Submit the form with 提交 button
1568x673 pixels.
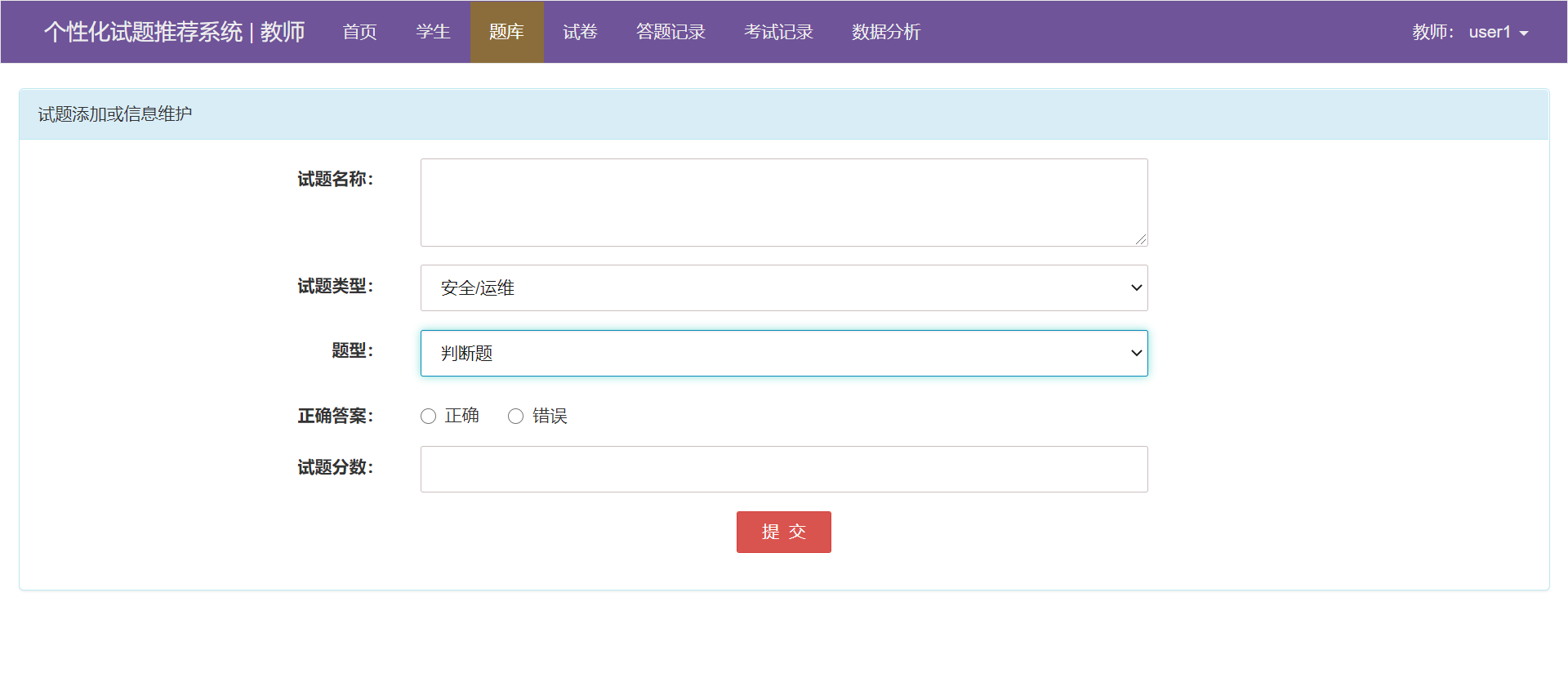coord(784,532)
